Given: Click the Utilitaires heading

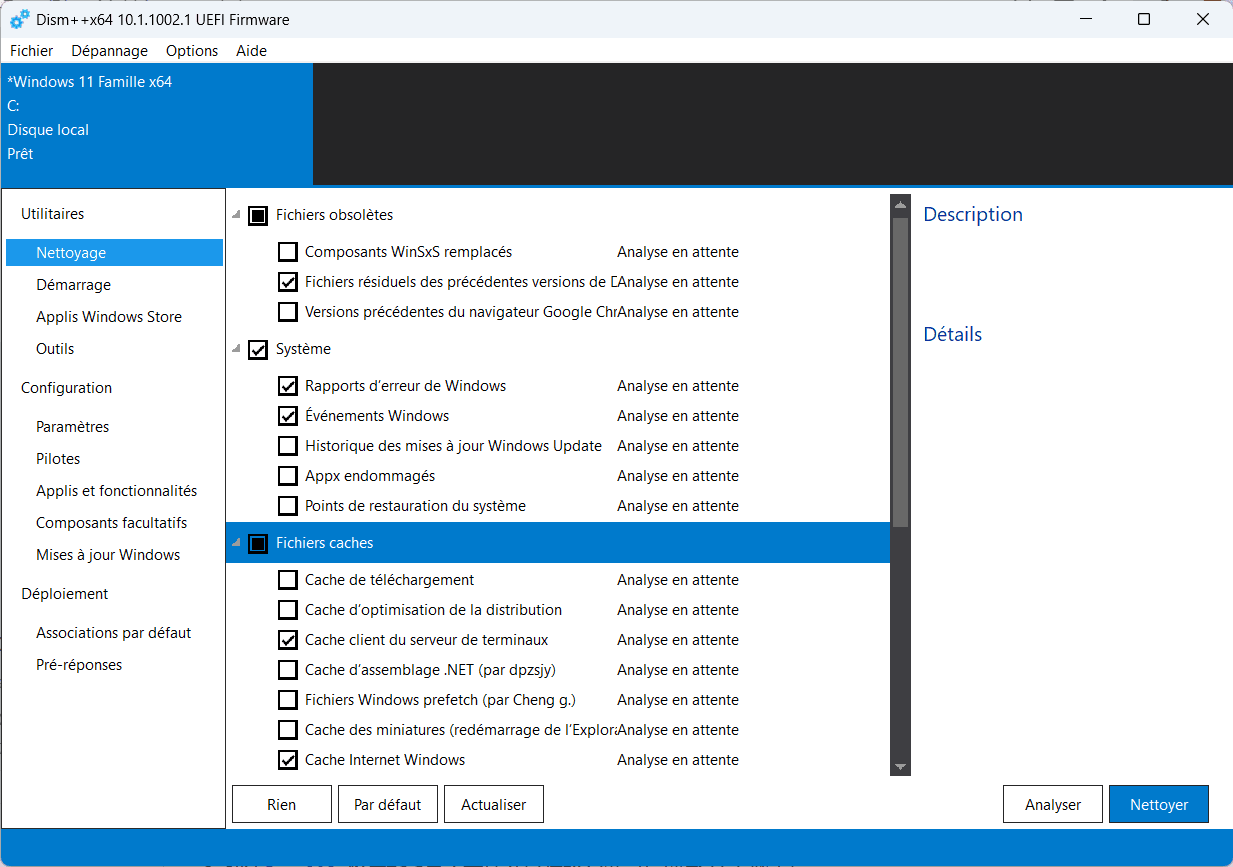Looking at the screenshot, I should coord(53,214).
